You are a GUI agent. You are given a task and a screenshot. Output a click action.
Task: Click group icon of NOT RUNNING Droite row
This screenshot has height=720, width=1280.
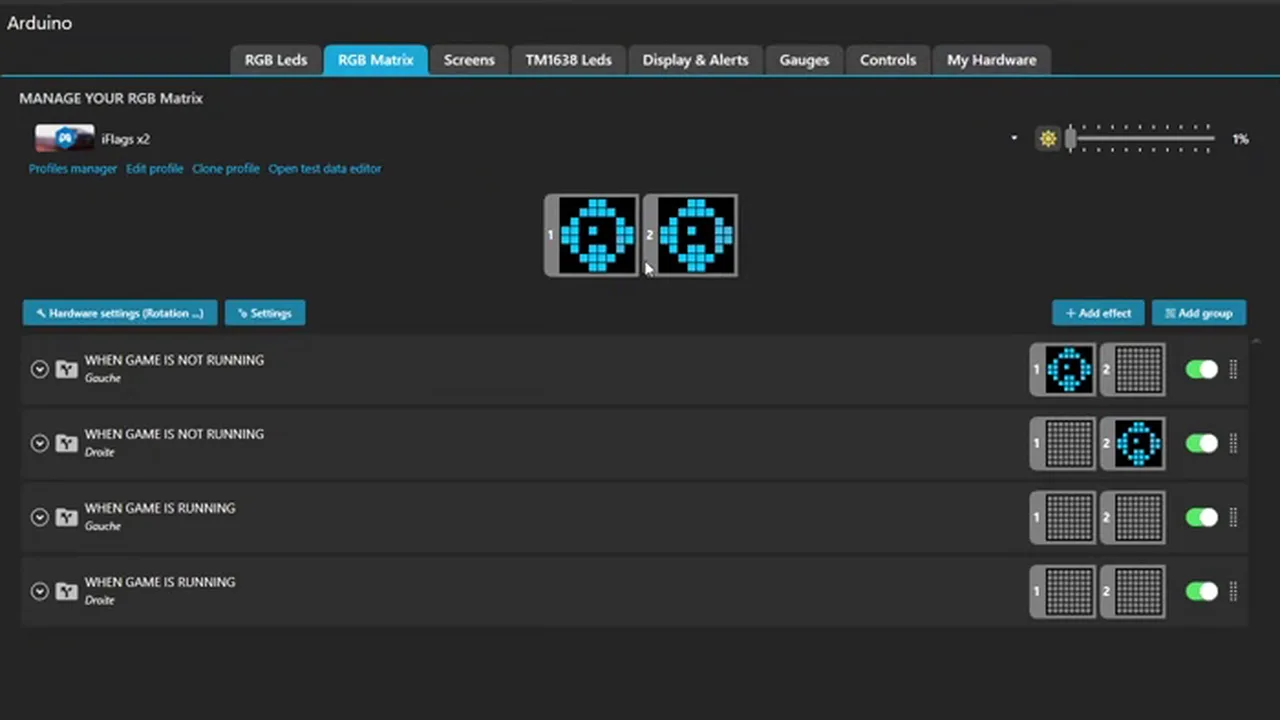coord(67,443)
